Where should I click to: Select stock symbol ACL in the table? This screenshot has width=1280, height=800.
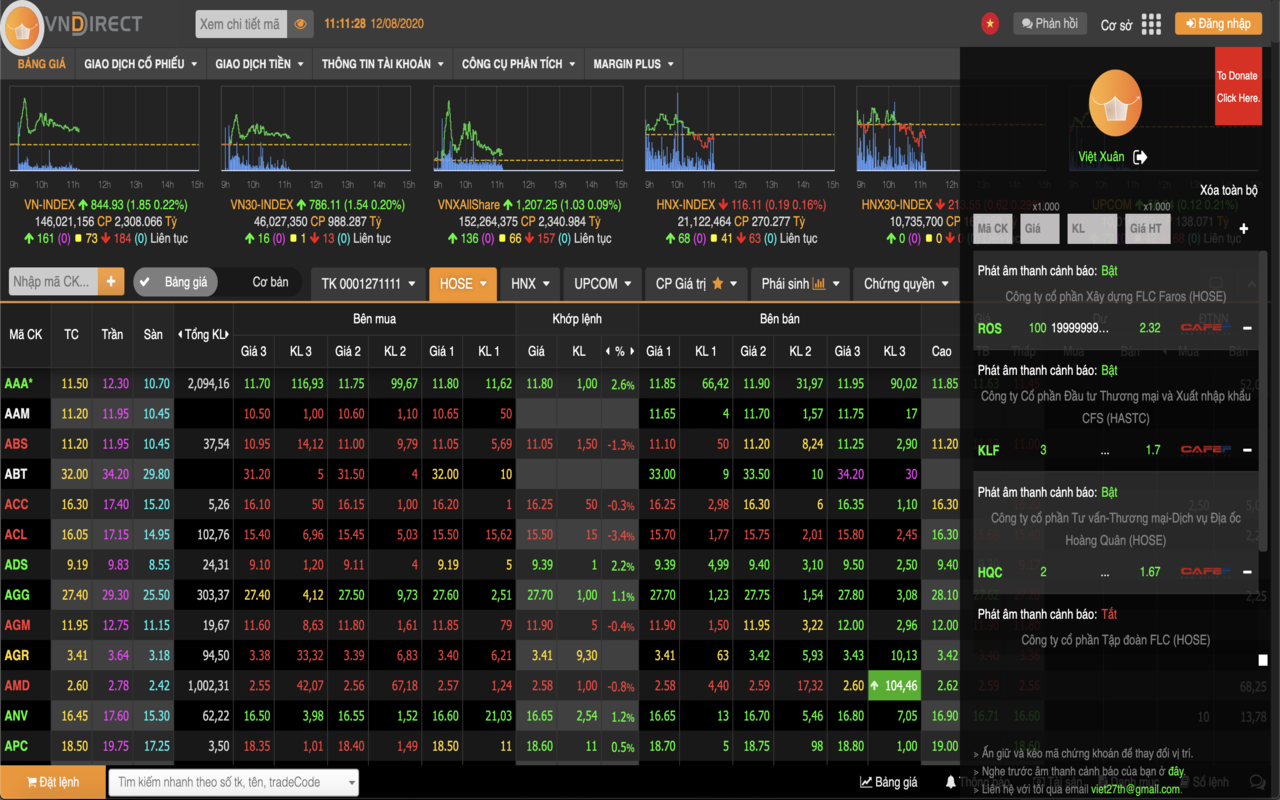point(16,535)
